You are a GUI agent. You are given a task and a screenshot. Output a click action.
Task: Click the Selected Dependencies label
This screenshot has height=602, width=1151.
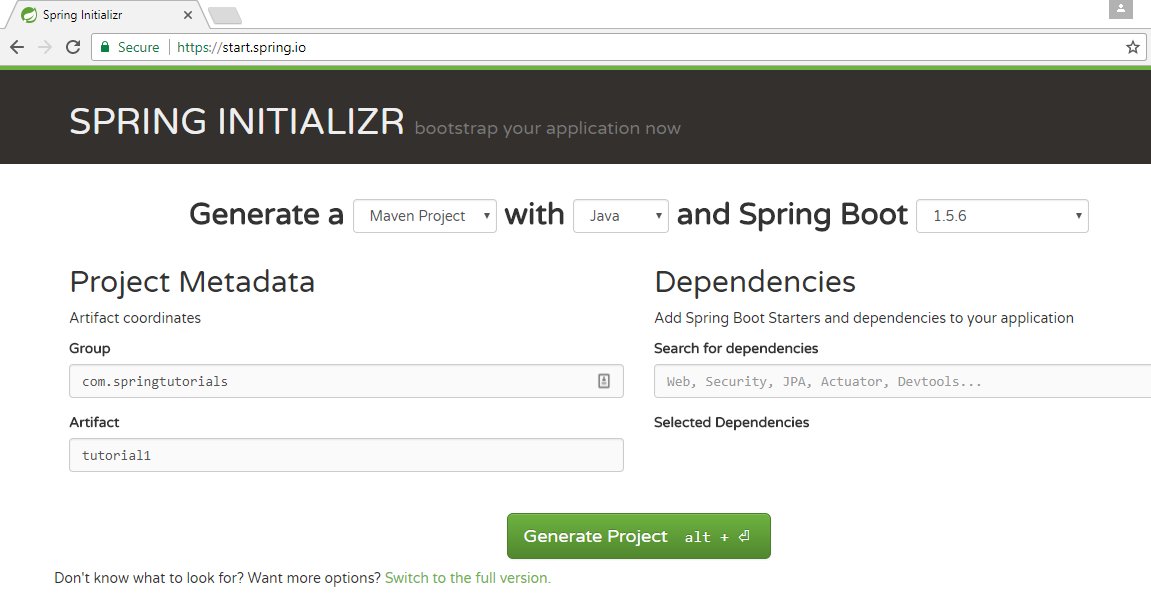tap(731, 422)
